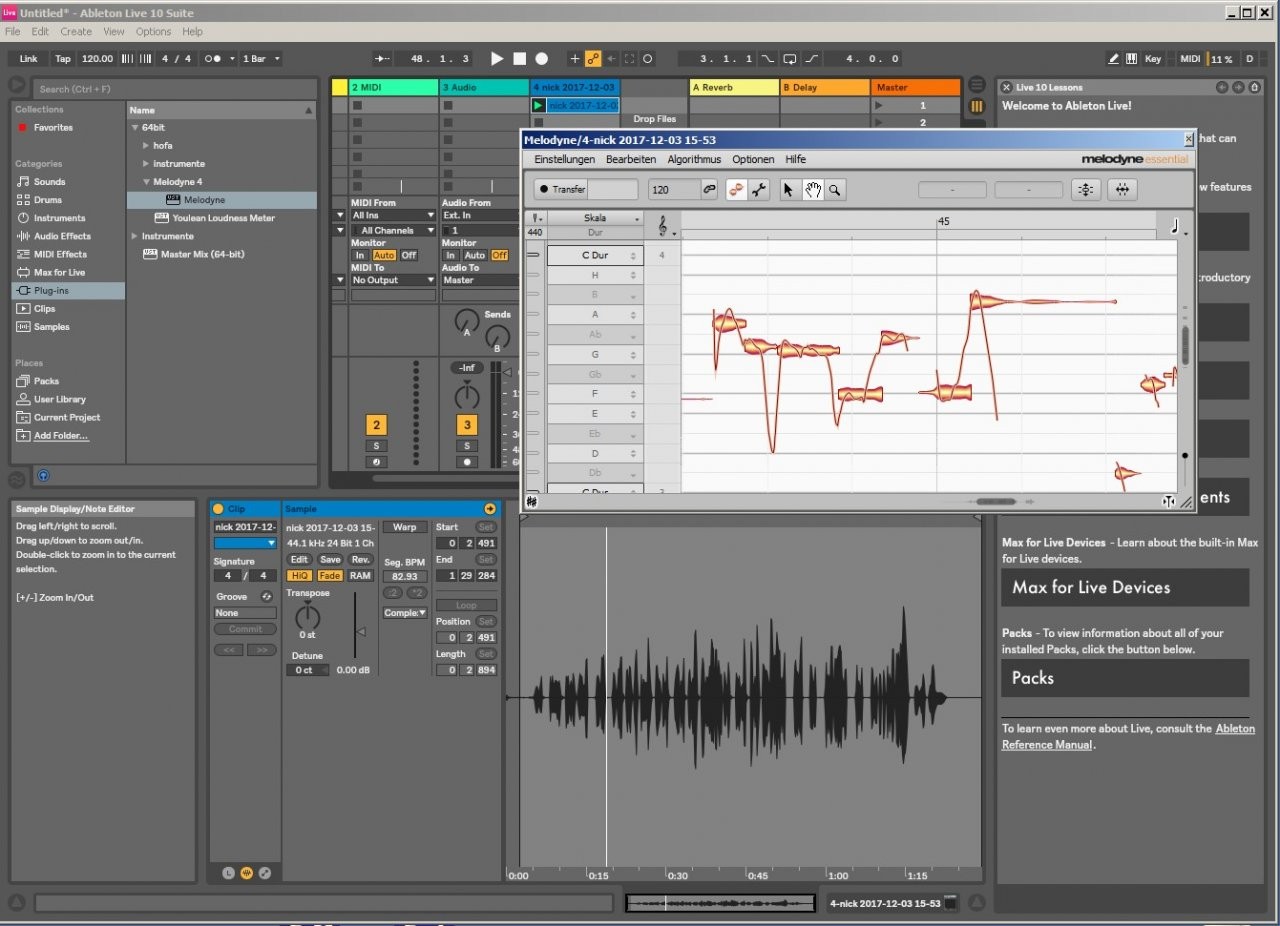The height and width of the screenshot is (926, 1280).
Task: Disable the Fade toggle in Sample panel
Action: (330, 576)
